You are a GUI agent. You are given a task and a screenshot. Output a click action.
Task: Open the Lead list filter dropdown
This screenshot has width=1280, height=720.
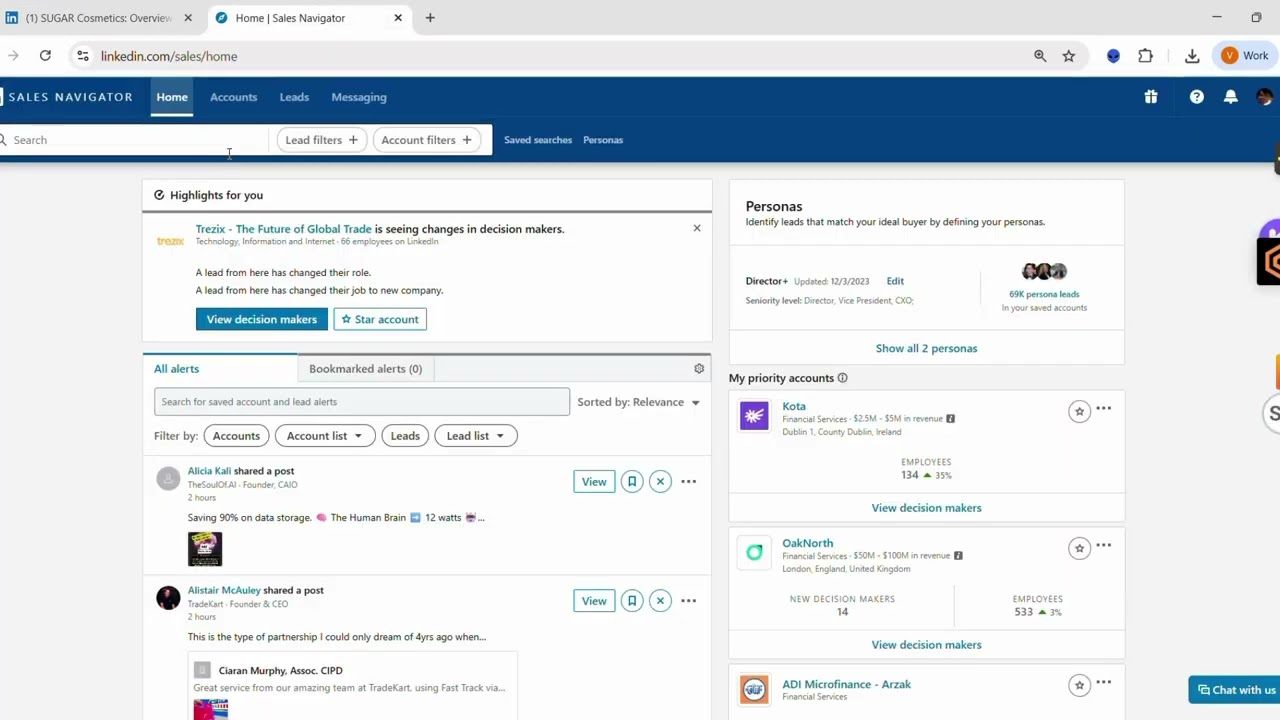click(475, 436)
